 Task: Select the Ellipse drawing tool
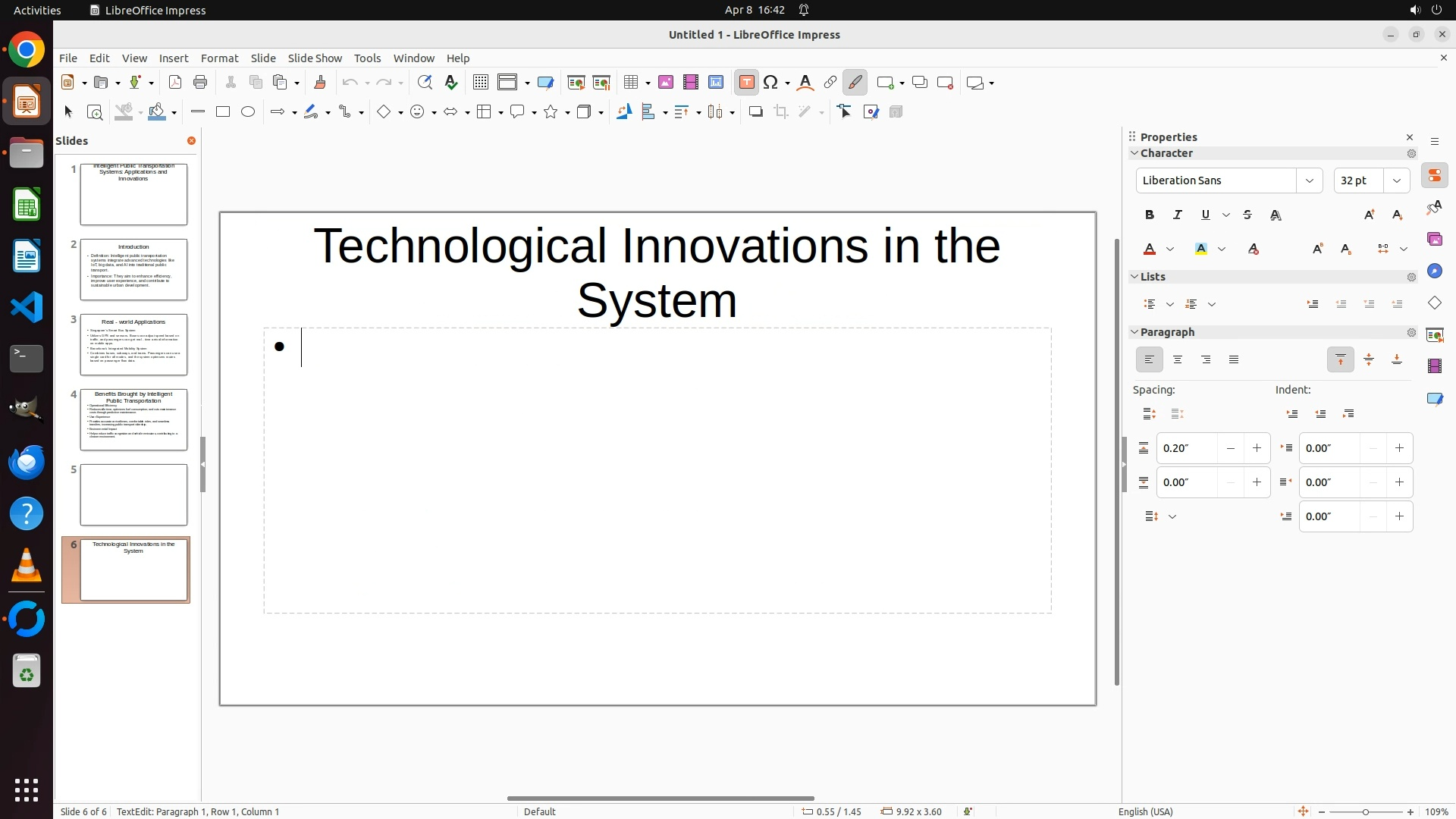point(248,112)
